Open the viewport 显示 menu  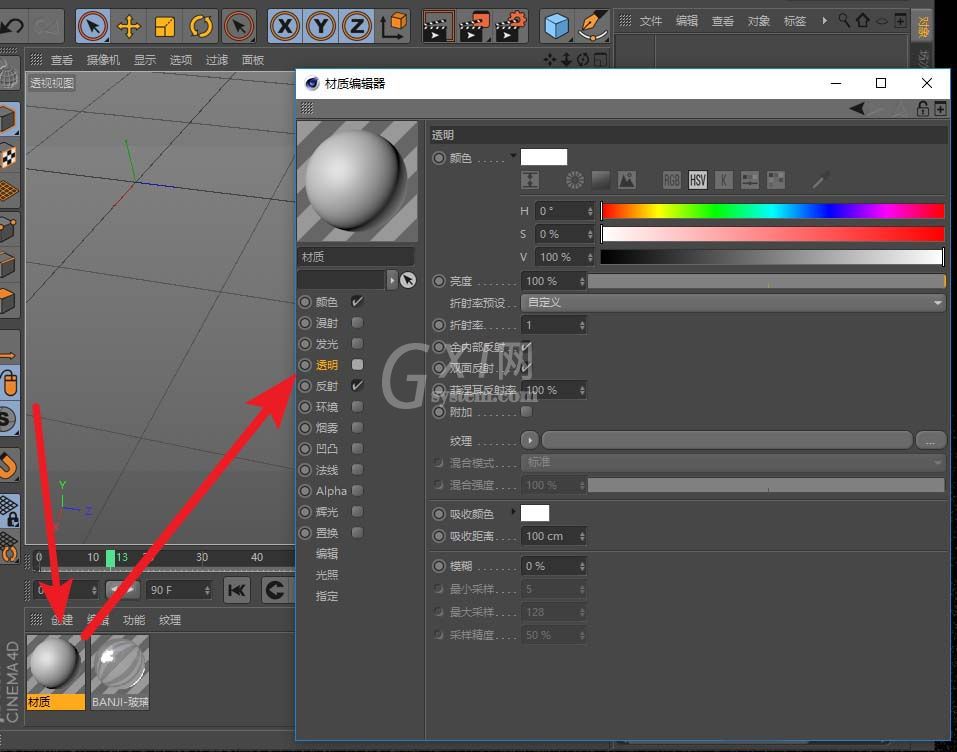tap(145, 60)
